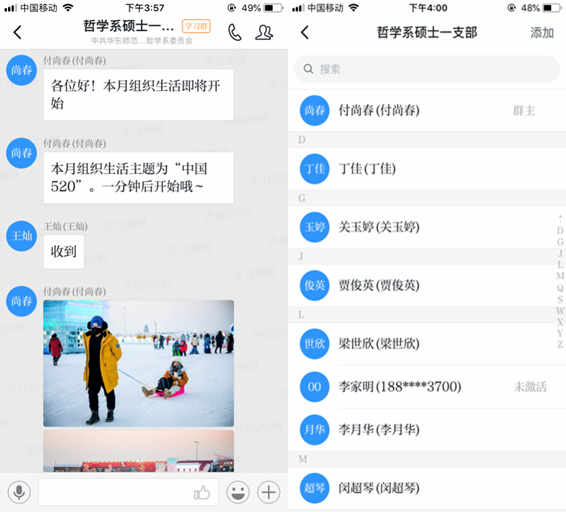Tap the voice call phone icon
The image size is (566, 512).
point(235,32)
